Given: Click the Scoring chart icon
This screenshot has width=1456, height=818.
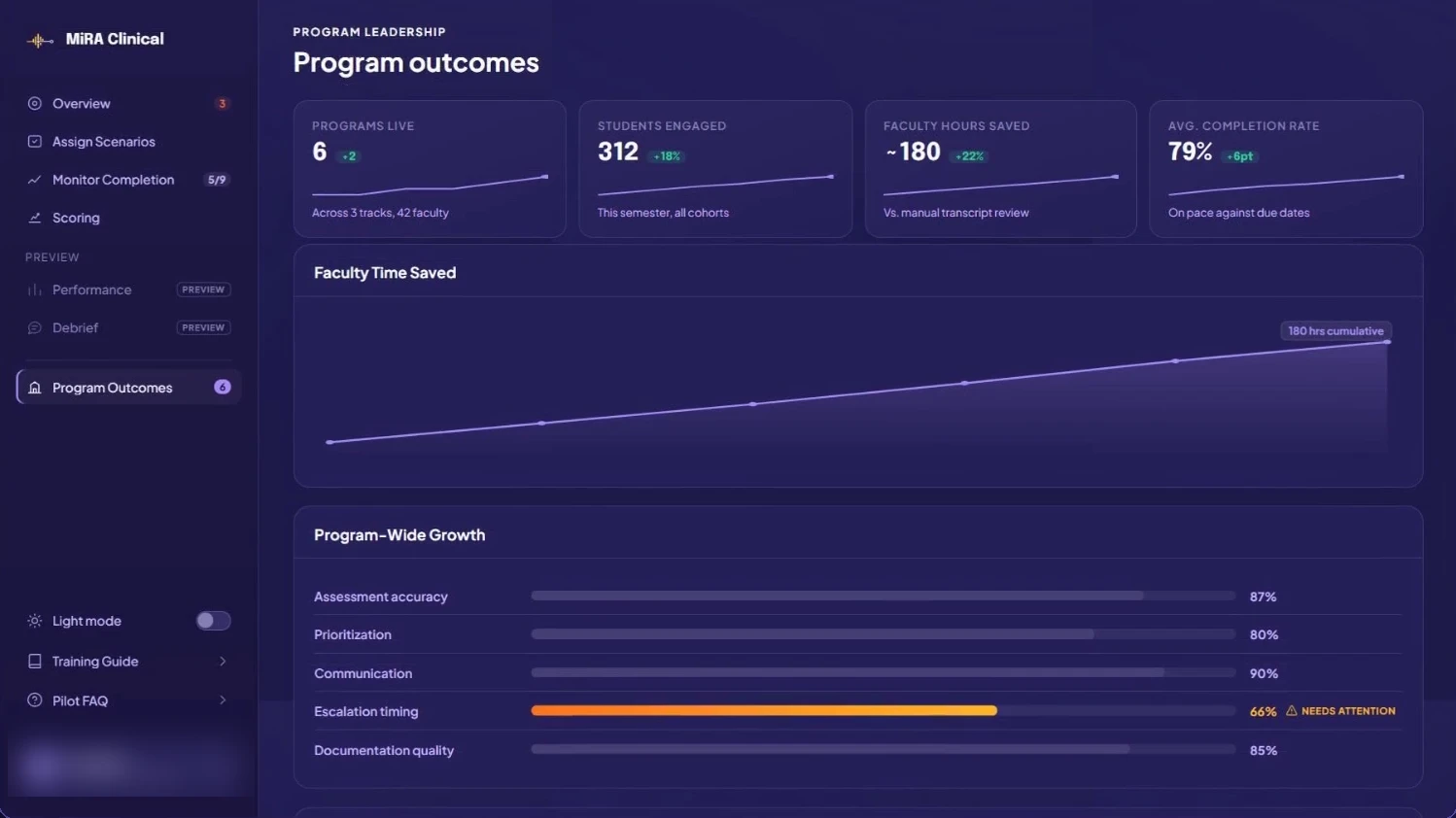Looking at the screenshot, I should (x=35, y=218).
